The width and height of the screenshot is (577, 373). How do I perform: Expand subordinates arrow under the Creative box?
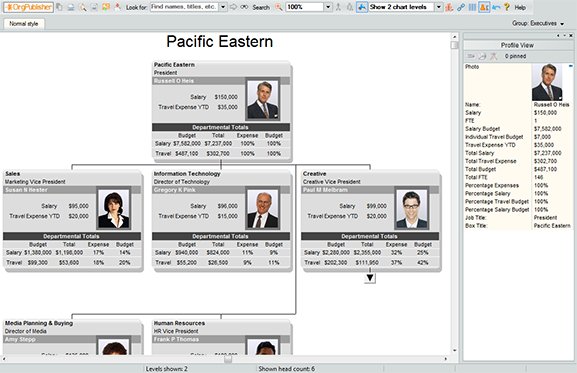tap(370, 278)
